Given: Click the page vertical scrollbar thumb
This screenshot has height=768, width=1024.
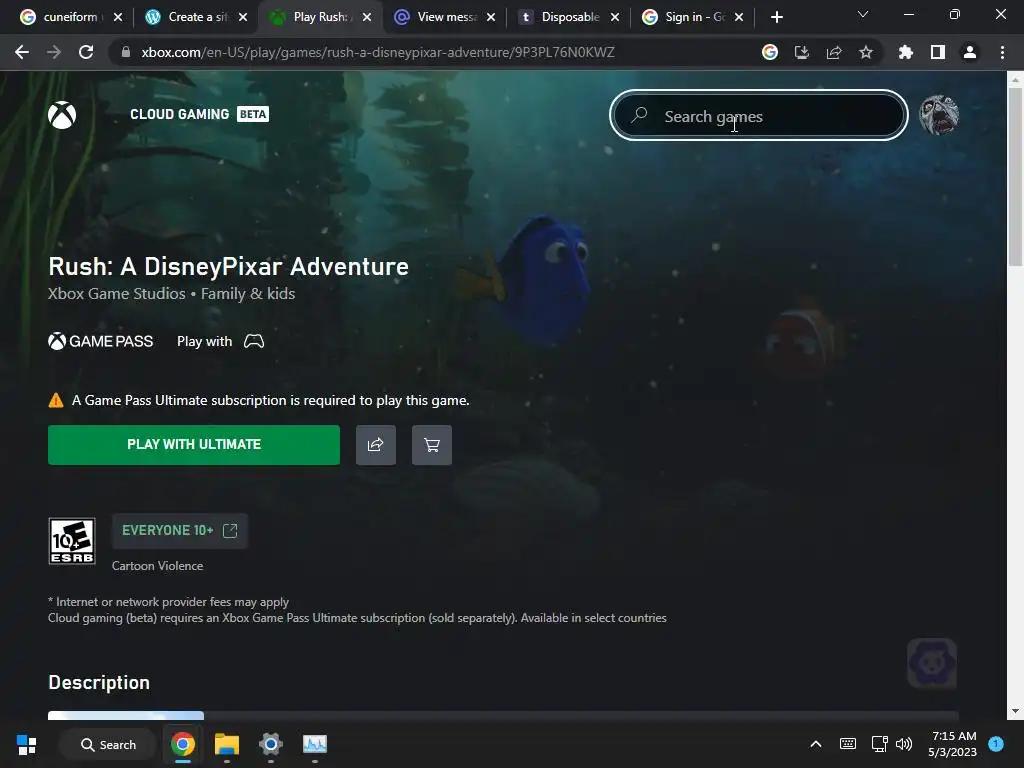Looking at the screenshot, I should click(x=1015, y=176).
